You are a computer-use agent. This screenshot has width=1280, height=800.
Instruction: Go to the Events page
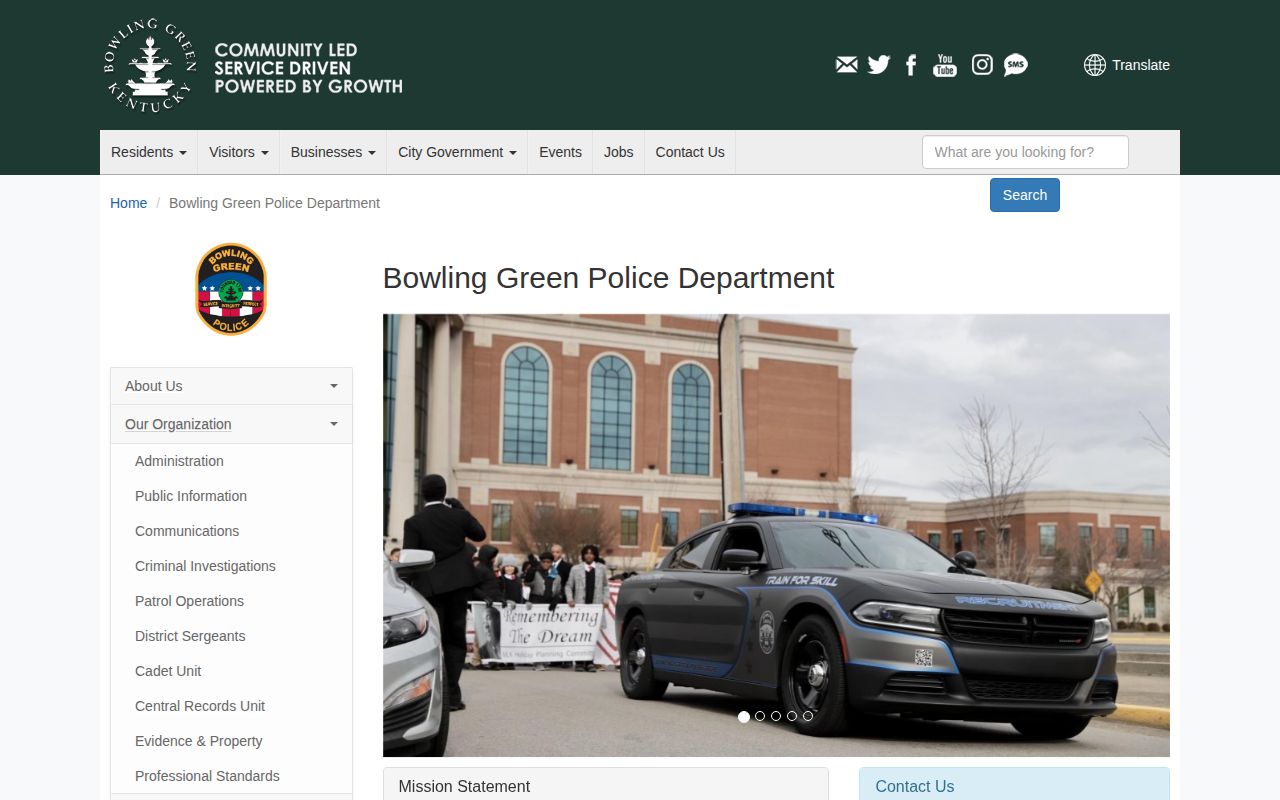[x=560, y=152]
